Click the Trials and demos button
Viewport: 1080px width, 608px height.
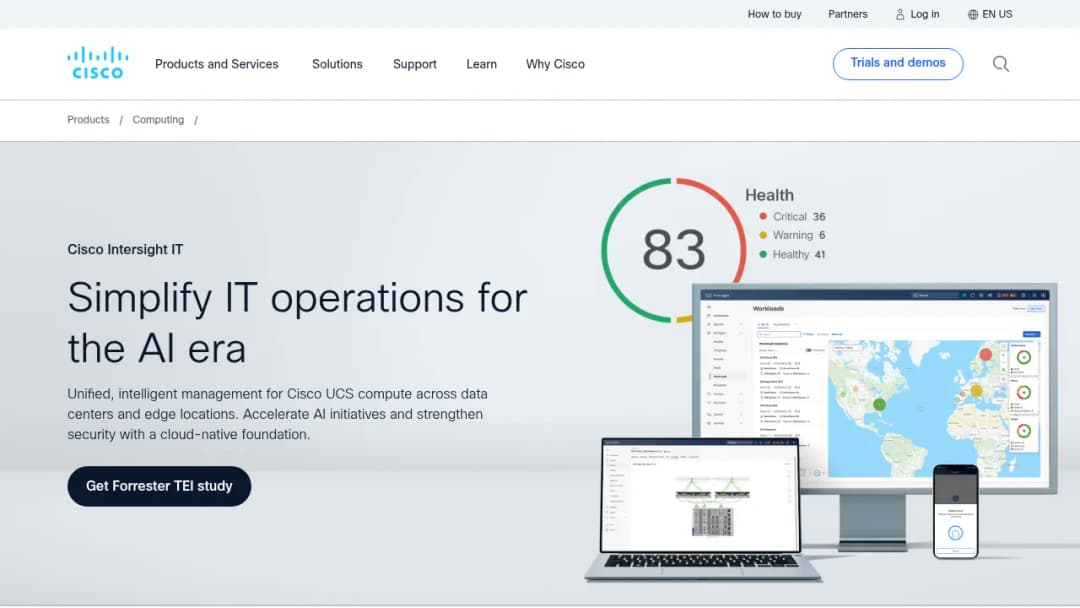point(897,63)
